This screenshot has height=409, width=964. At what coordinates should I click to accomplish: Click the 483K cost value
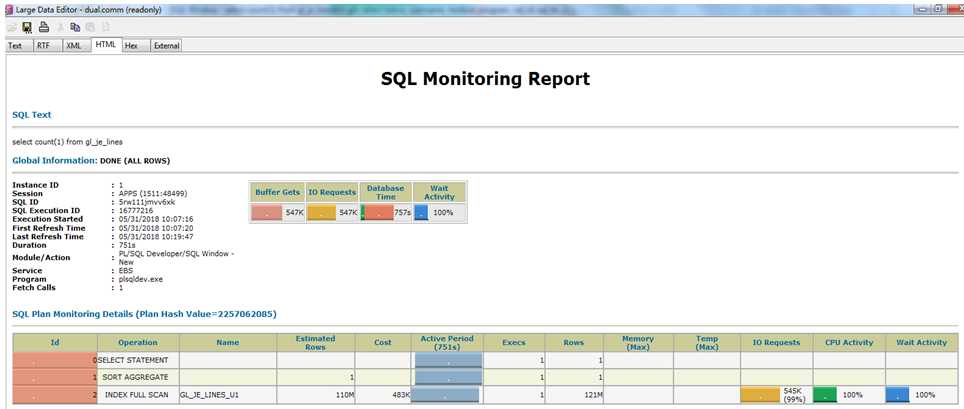tap(400, 394)
